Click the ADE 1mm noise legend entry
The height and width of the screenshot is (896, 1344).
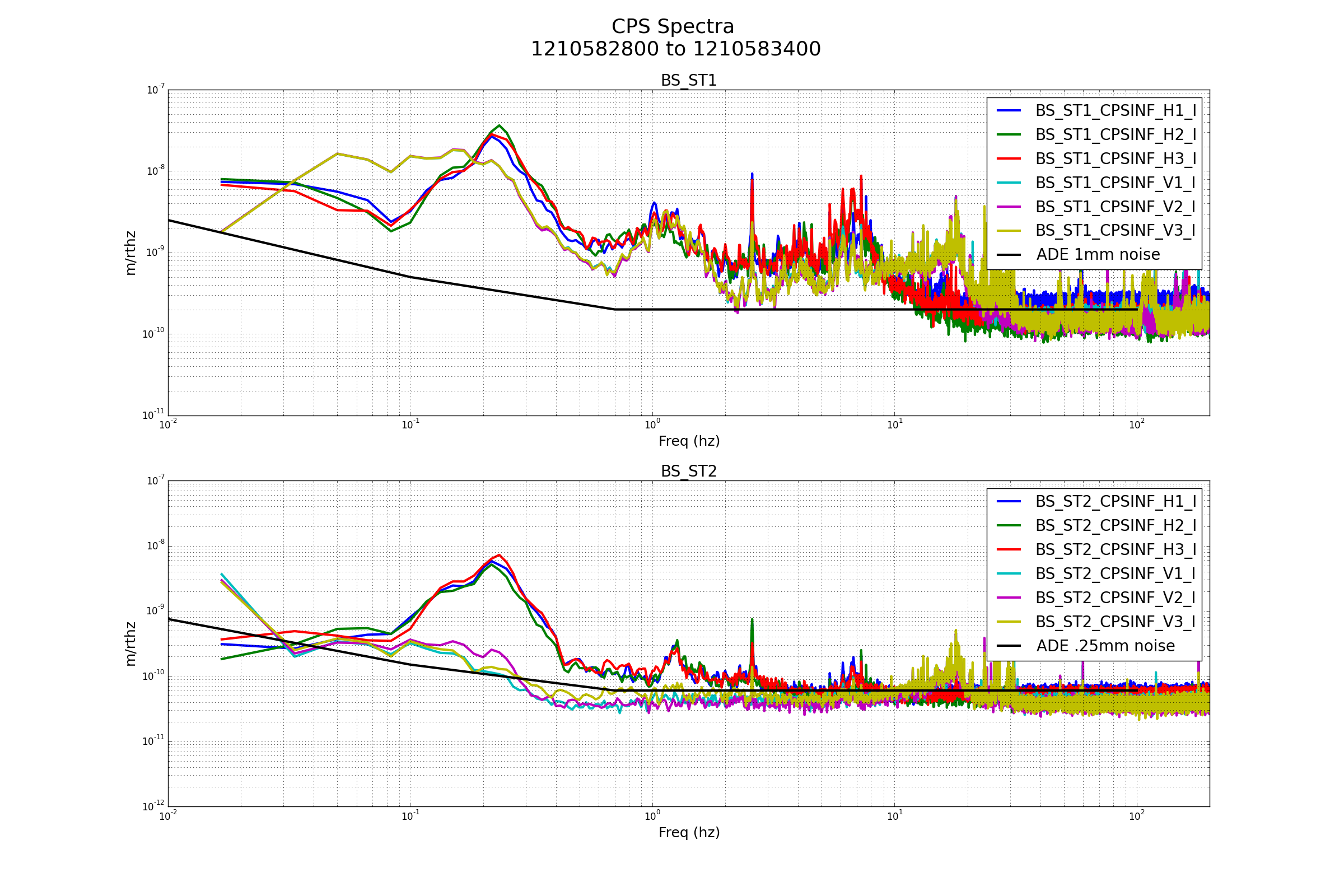1098,255
